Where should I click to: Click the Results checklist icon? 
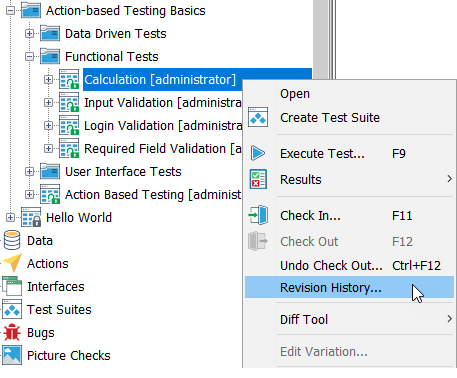click(258, 179)
